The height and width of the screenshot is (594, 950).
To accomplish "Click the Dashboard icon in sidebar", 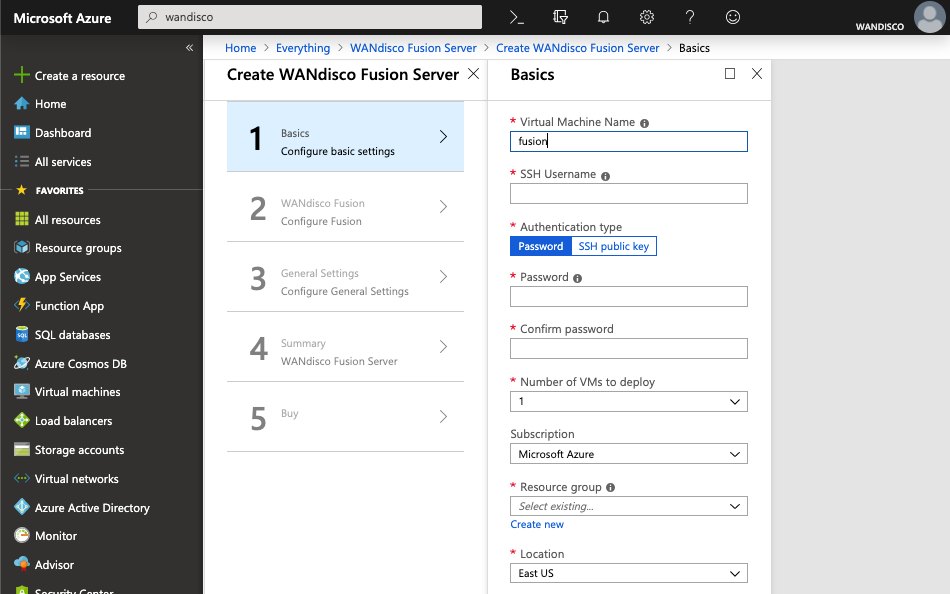I will (21, 132).
